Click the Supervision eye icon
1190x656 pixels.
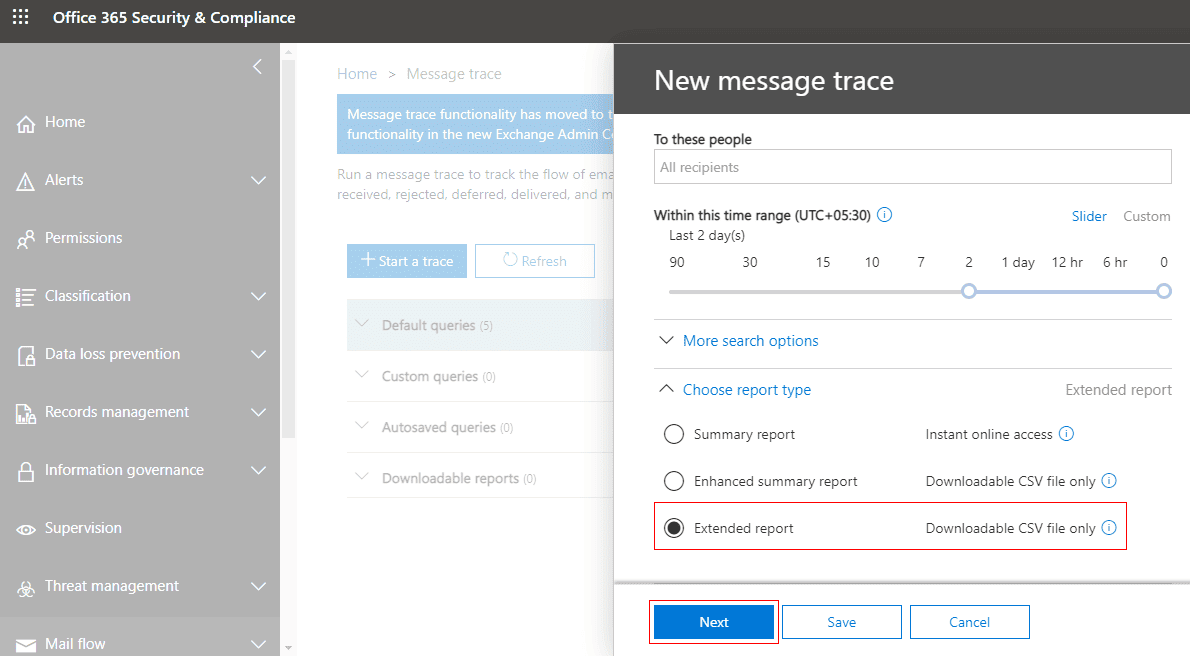pyautogui.click(x=26, y=529)
